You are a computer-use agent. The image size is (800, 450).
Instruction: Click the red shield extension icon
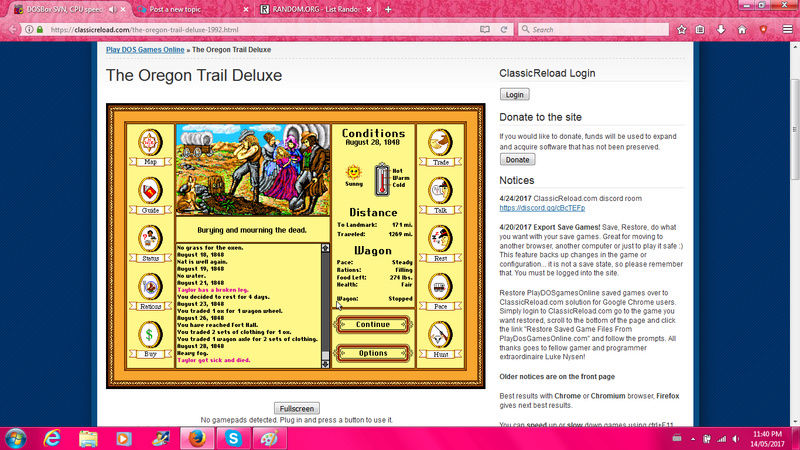click(x=763, y=30)
